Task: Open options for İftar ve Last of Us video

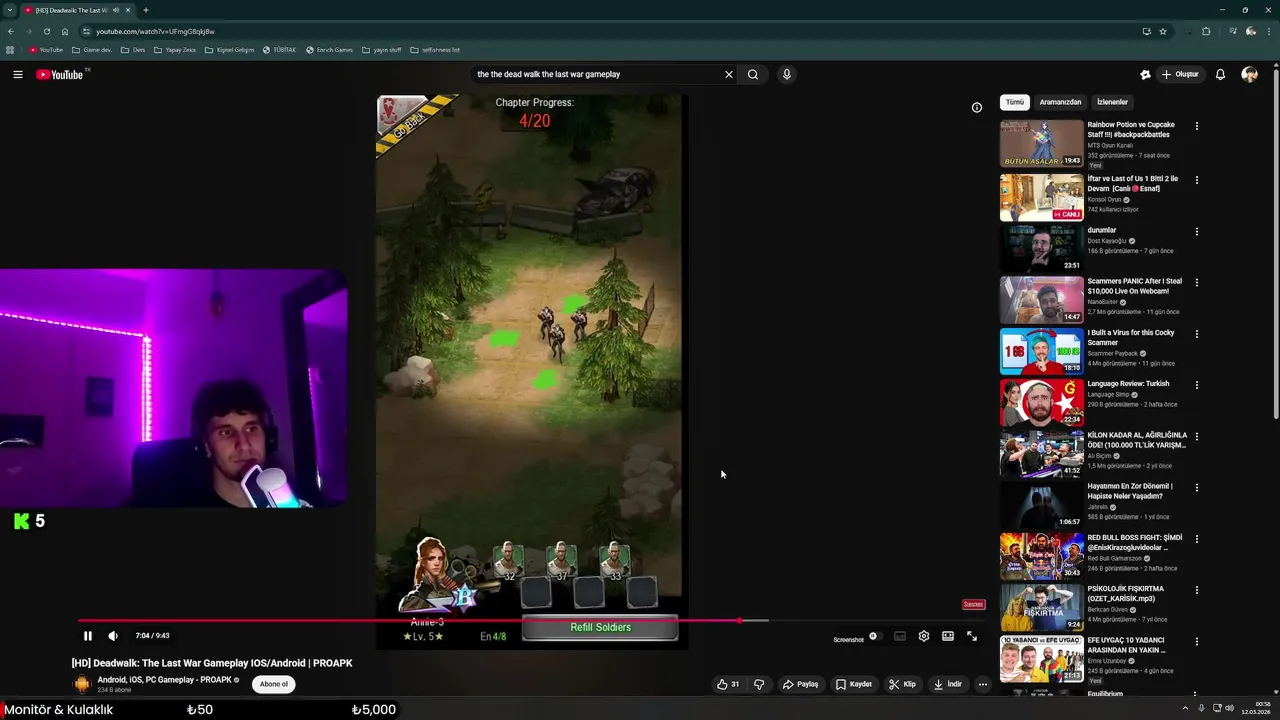Action: coord(1196,180)
